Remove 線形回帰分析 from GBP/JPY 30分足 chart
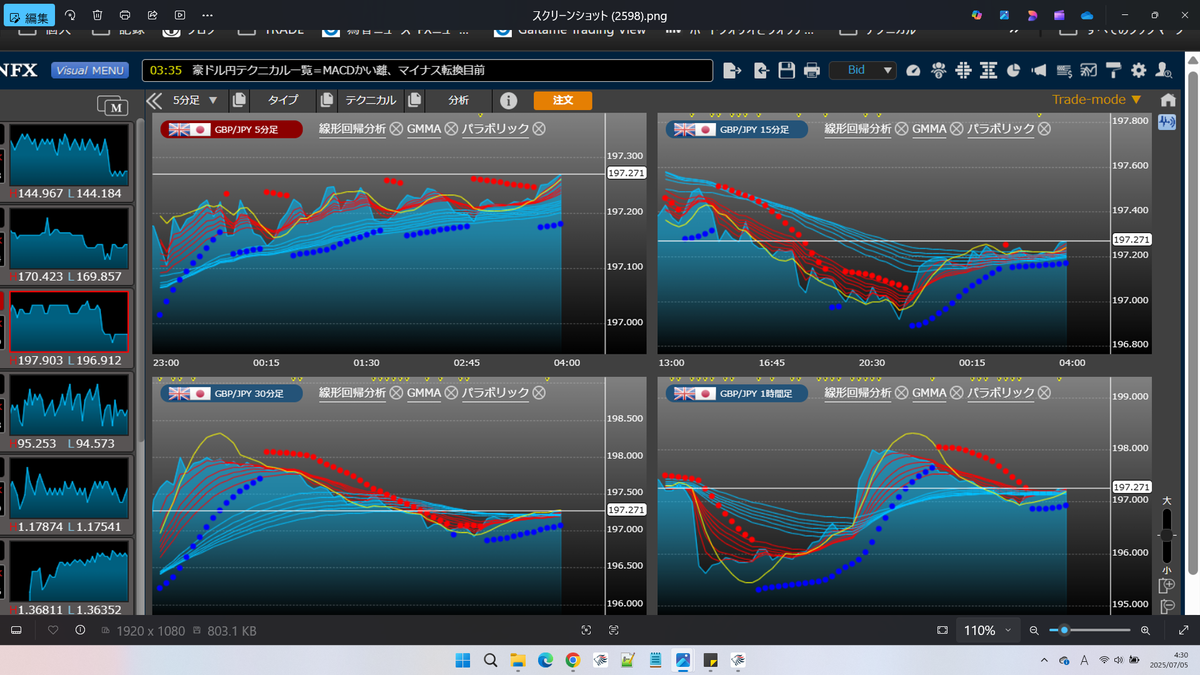The width and height of the screenshot is (1200, 675). [396, 393]
